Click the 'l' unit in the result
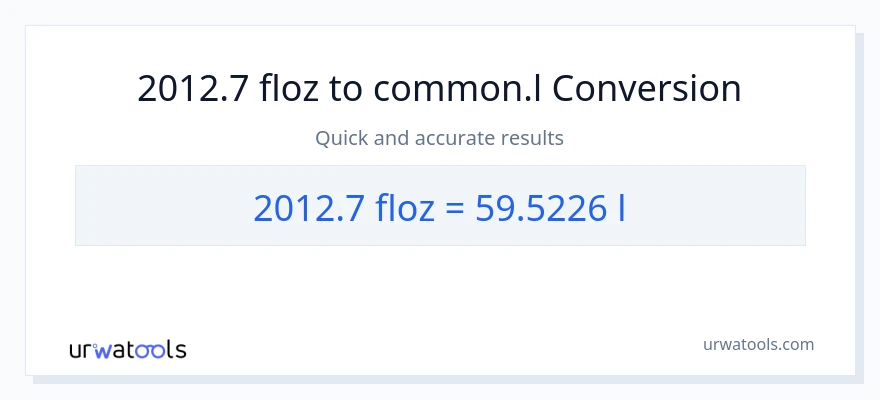This screenshot has width=880, height=400. pos(621,206)
